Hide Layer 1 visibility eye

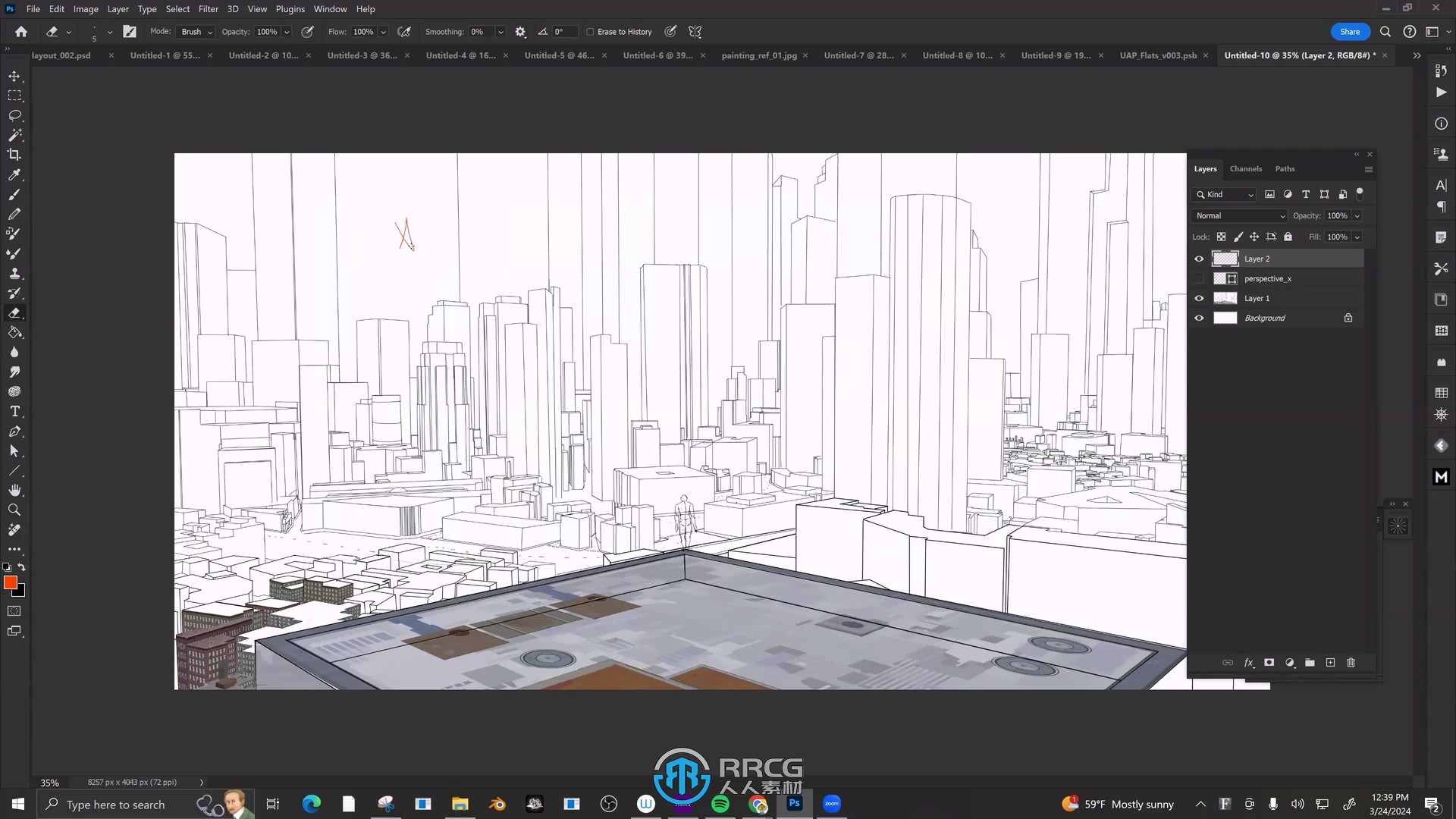coord(1199,298)
